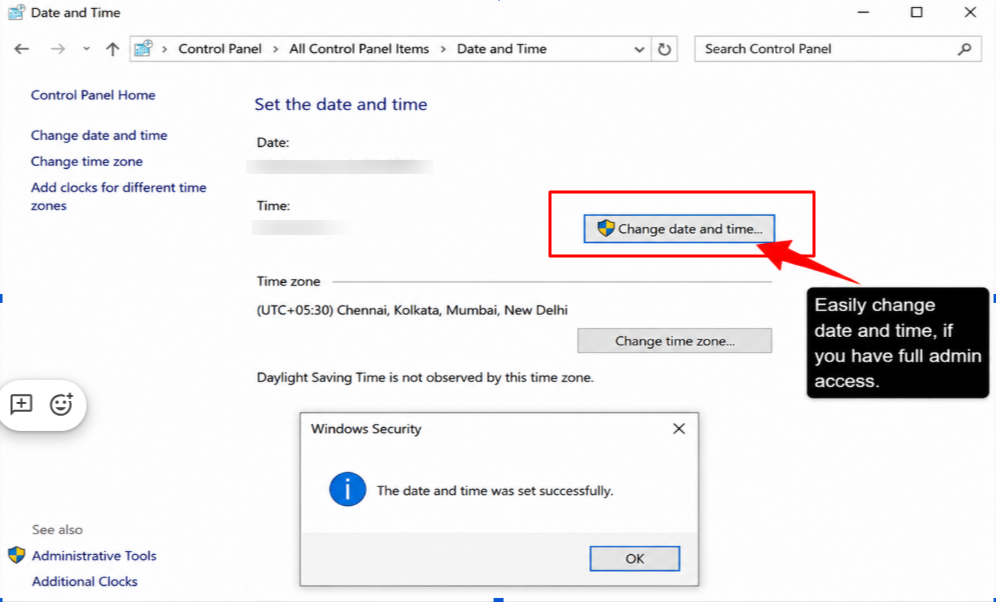
Task: Maximize the Date and Time window
Action: (917, 12)
